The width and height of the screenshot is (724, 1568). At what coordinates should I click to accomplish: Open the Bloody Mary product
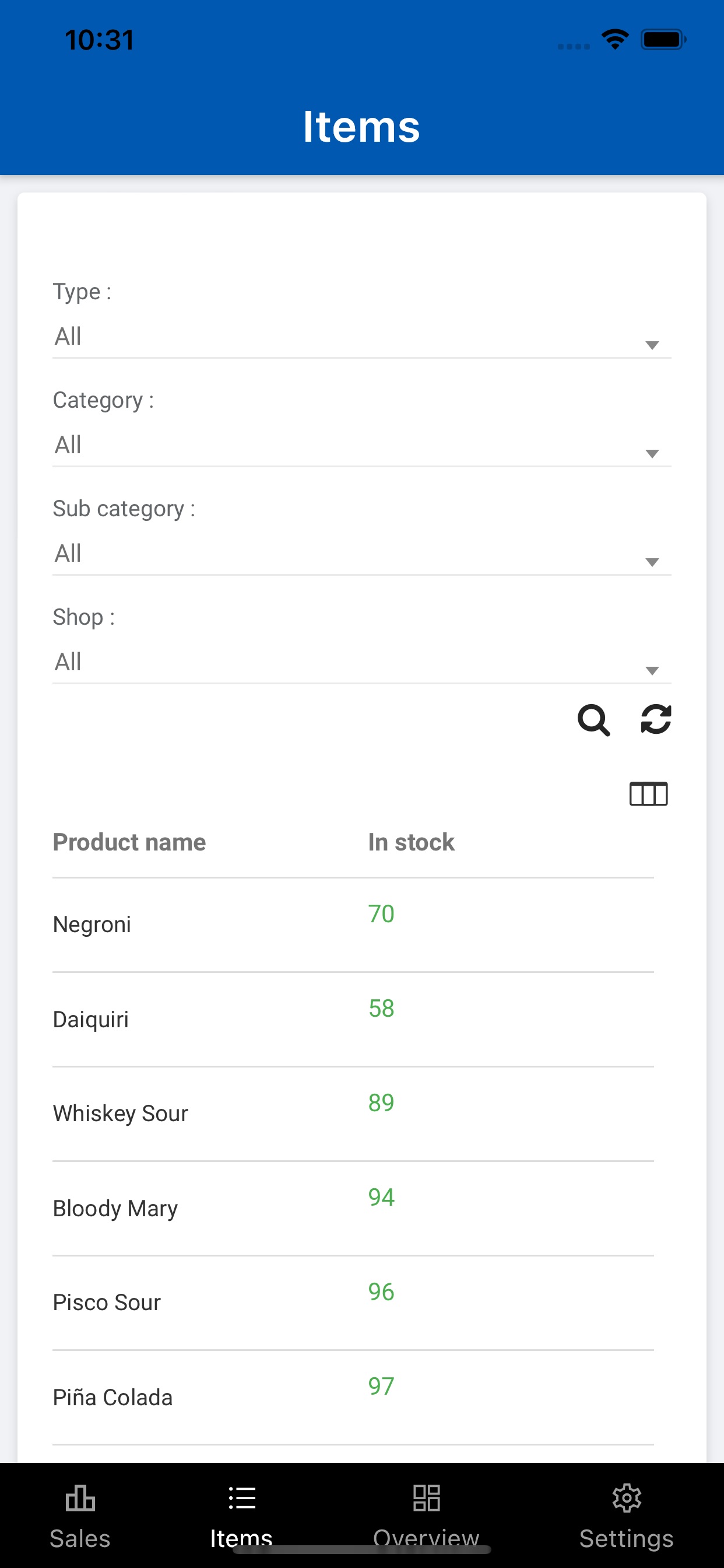tap(353, 1208)
